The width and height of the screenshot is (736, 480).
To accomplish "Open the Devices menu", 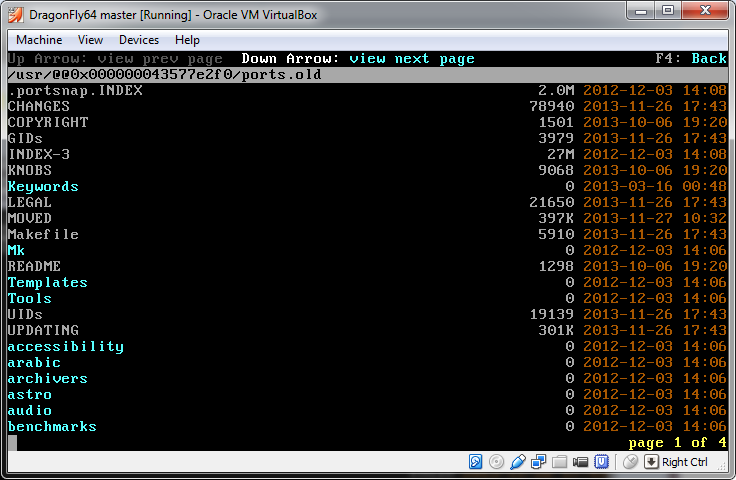I will click(139, 40).
